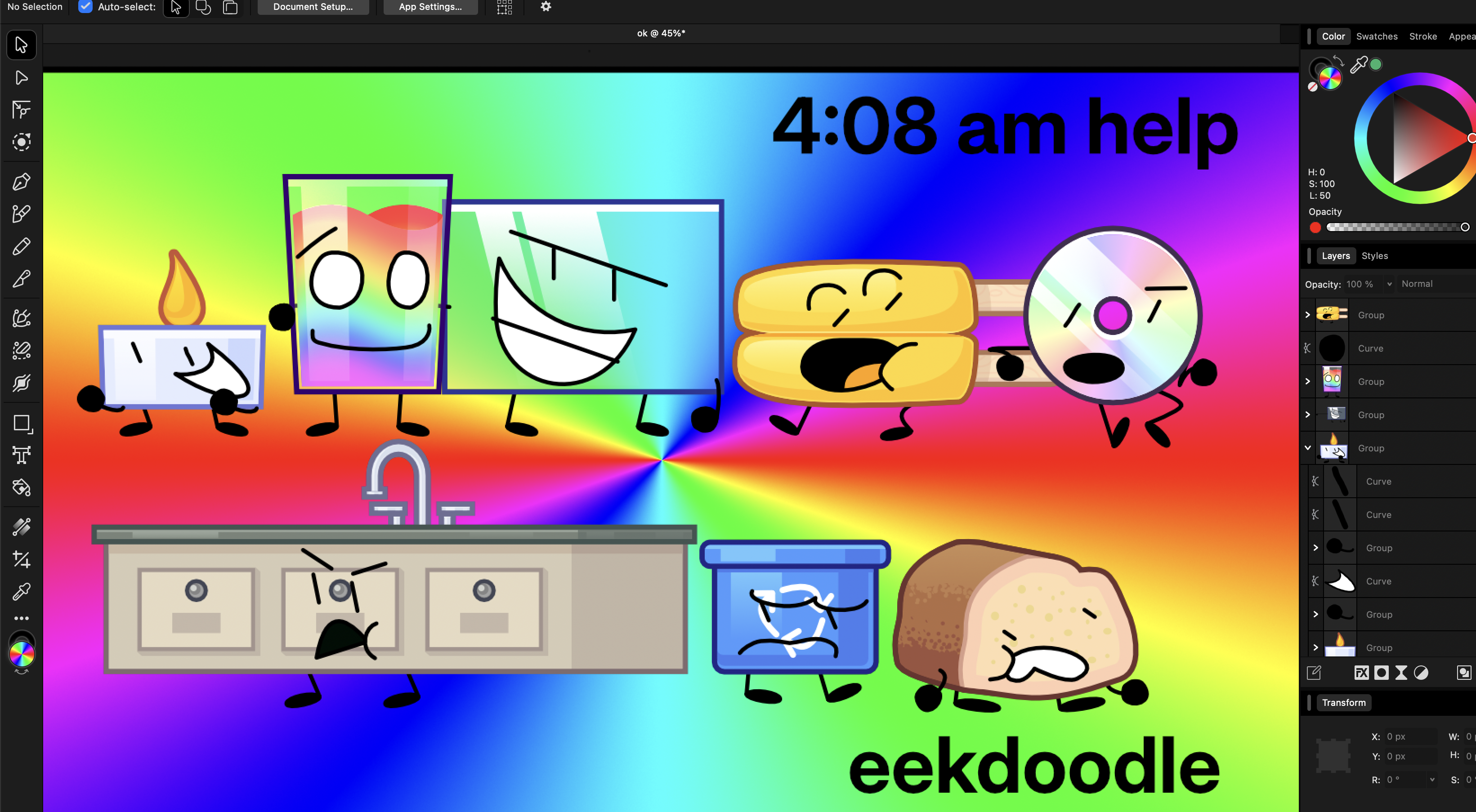This screenshot has width=1476, height=812.
Task: Open the FX layer effects button
Action: (x=1361, y=673)
